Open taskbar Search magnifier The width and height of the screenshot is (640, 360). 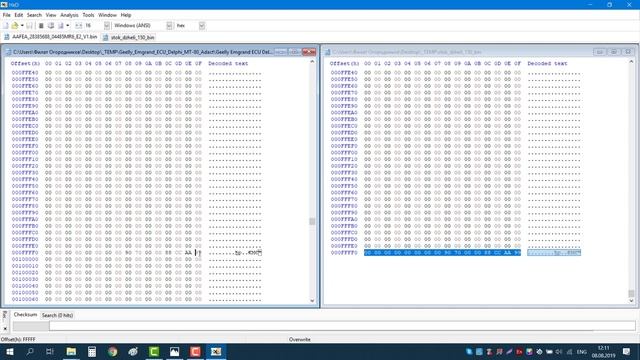(x=30, y=351)
